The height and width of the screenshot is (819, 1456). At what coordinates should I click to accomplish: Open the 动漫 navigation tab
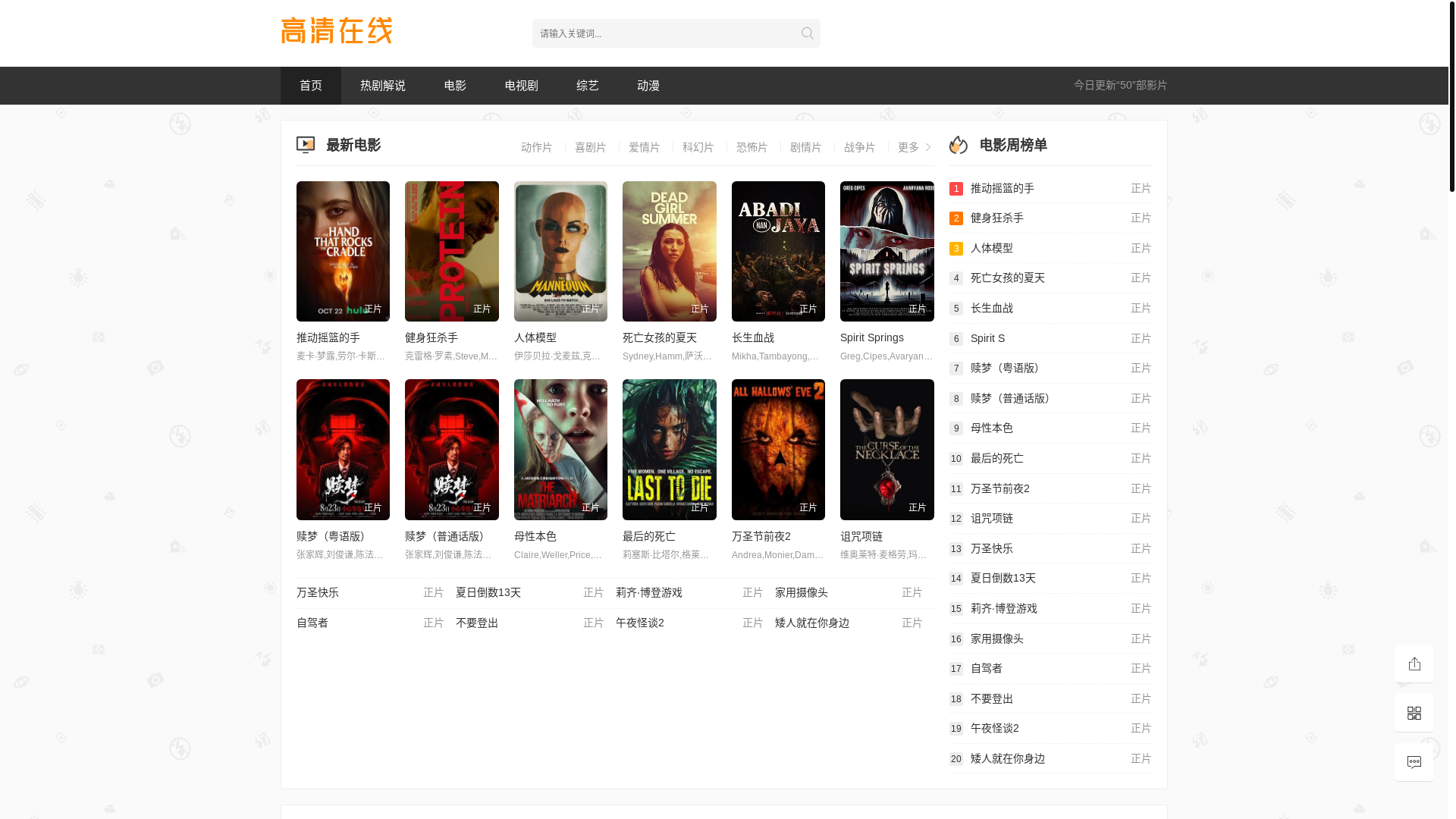pos(648,86)
